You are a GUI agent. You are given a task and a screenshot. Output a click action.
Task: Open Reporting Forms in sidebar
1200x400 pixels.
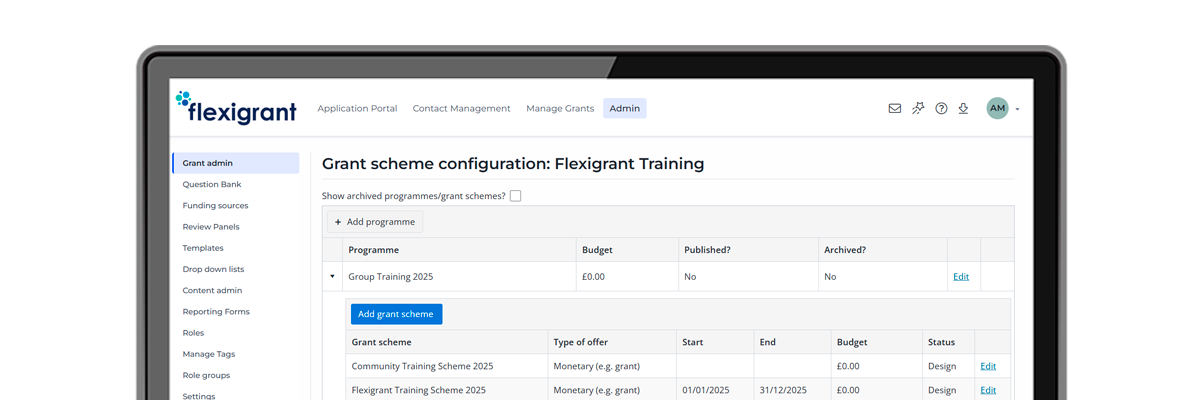point(216,312)
